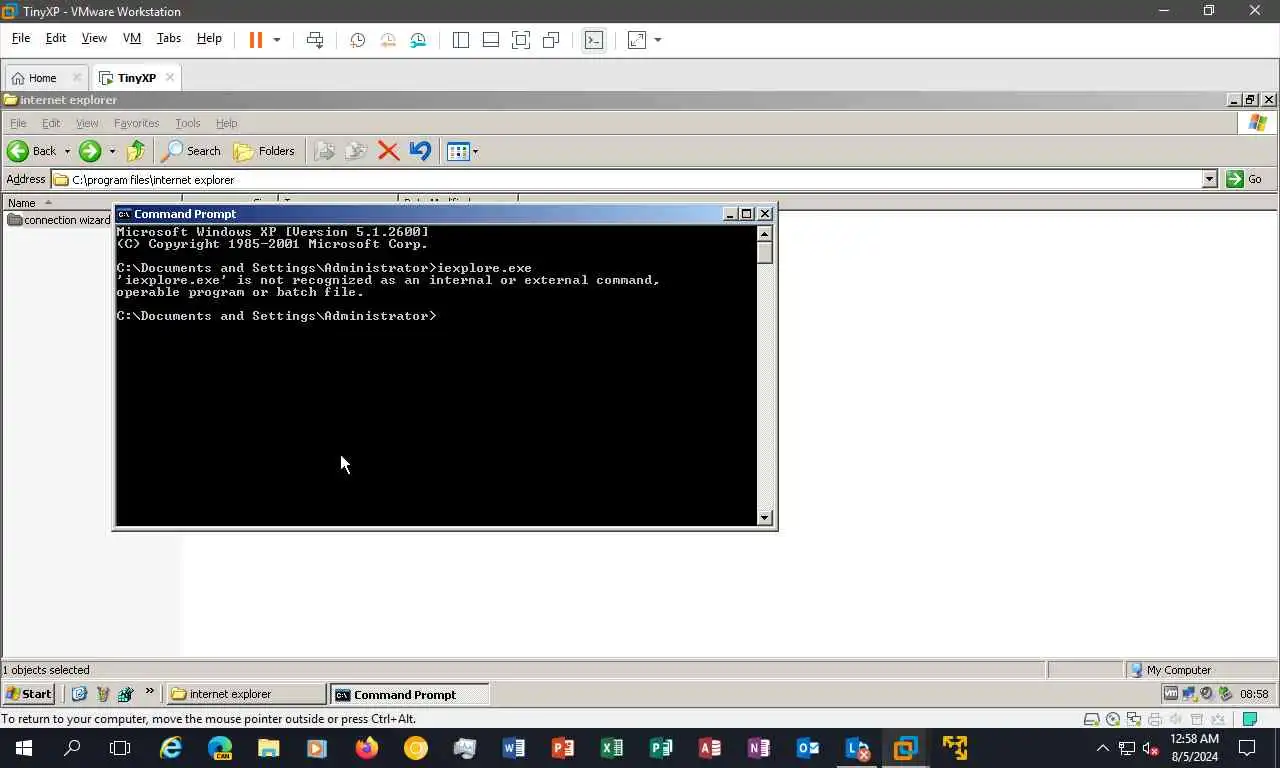Go up one folder level

pos(136,151)
